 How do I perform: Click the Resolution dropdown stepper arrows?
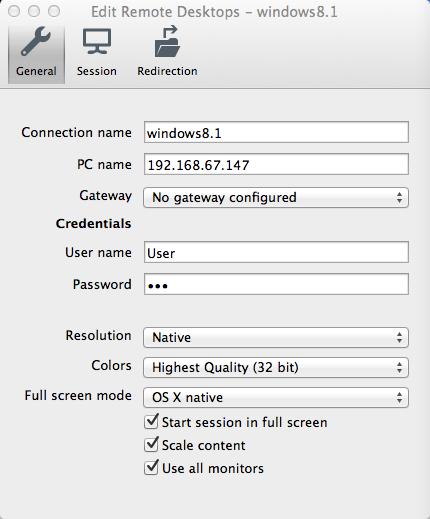coord(399,338)
